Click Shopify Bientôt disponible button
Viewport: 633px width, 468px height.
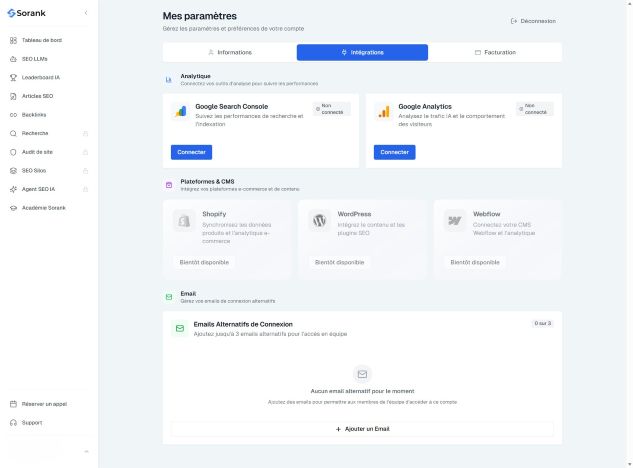(204, 262)
